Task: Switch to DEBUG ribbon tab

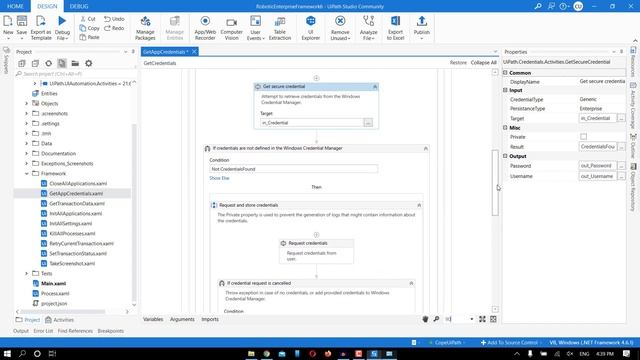Action: 79,6
